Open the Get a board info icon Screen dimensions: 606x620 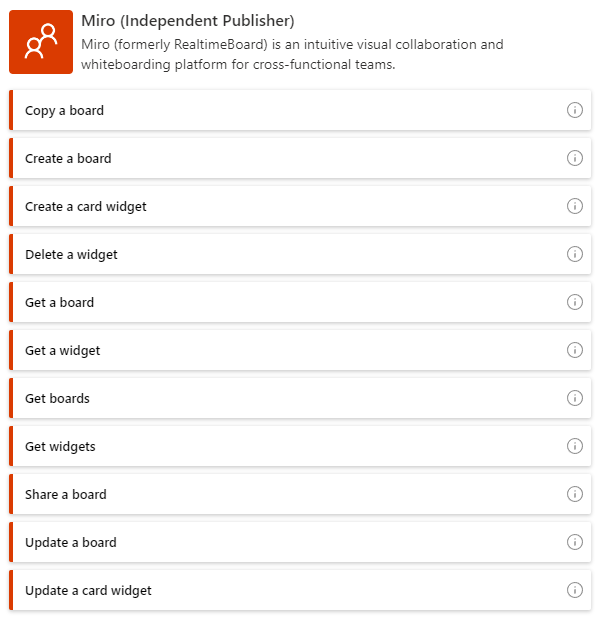click(x=574, y=302)
